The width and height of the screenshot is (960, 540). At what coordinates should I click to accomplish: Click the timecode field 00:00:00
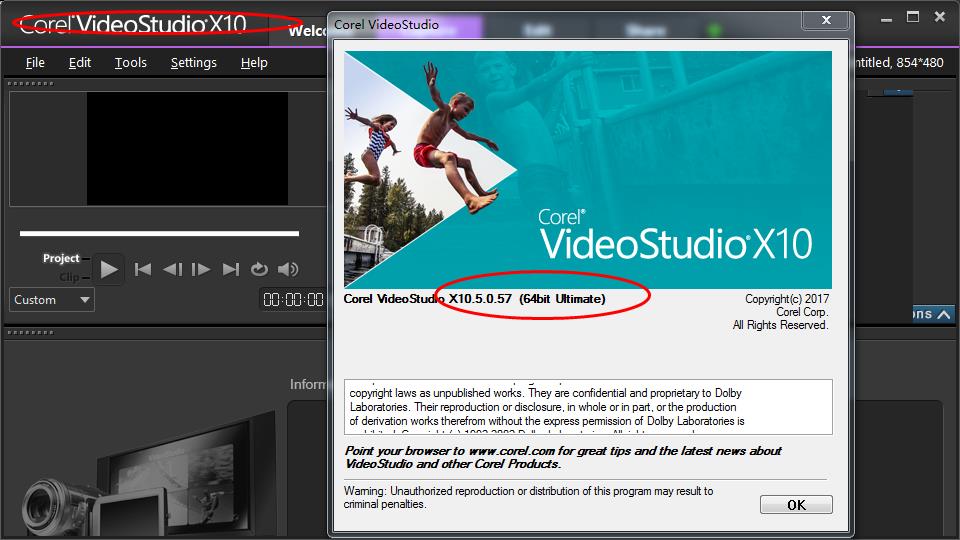(x=293, y=299)
